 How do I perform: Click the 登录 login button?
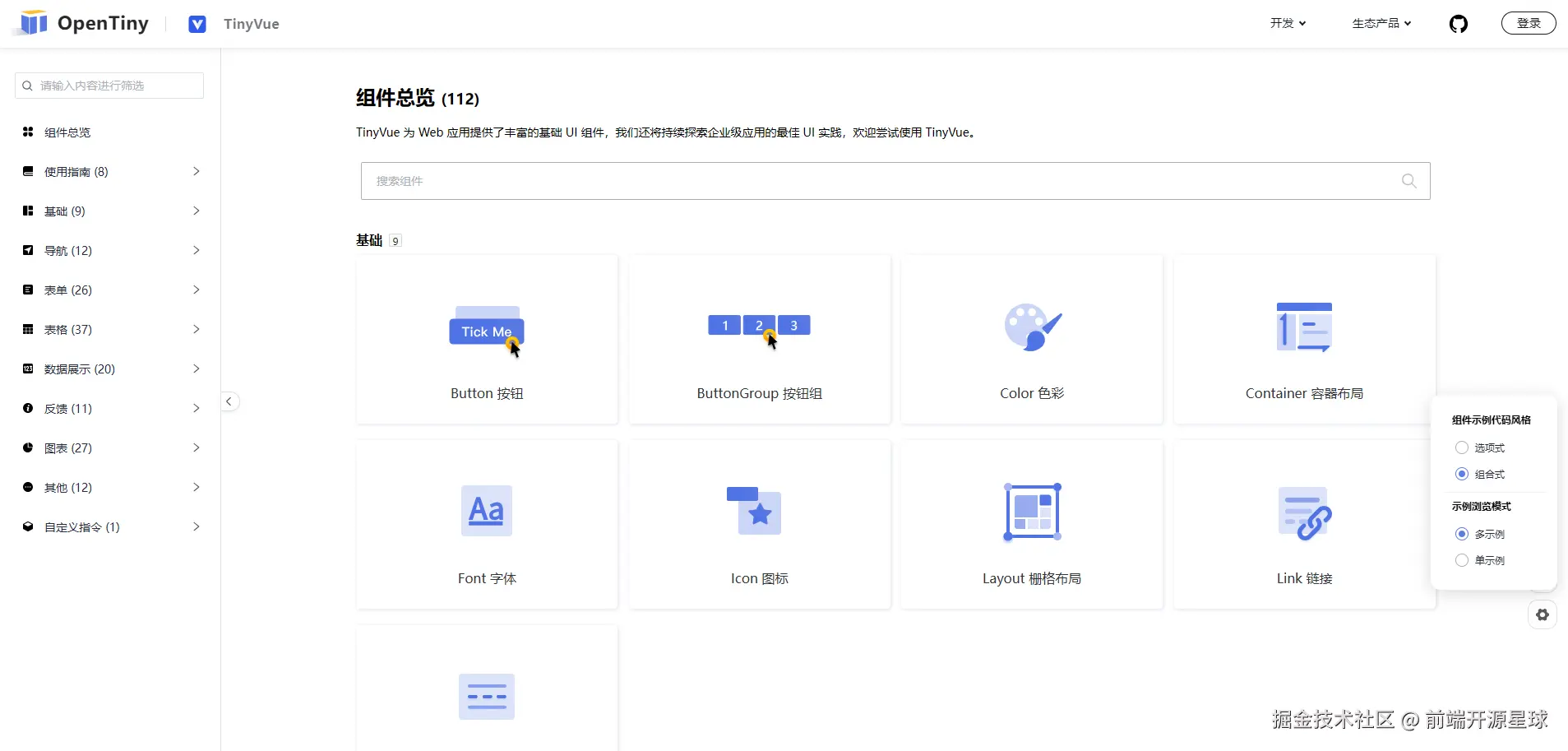(1529, 23)
